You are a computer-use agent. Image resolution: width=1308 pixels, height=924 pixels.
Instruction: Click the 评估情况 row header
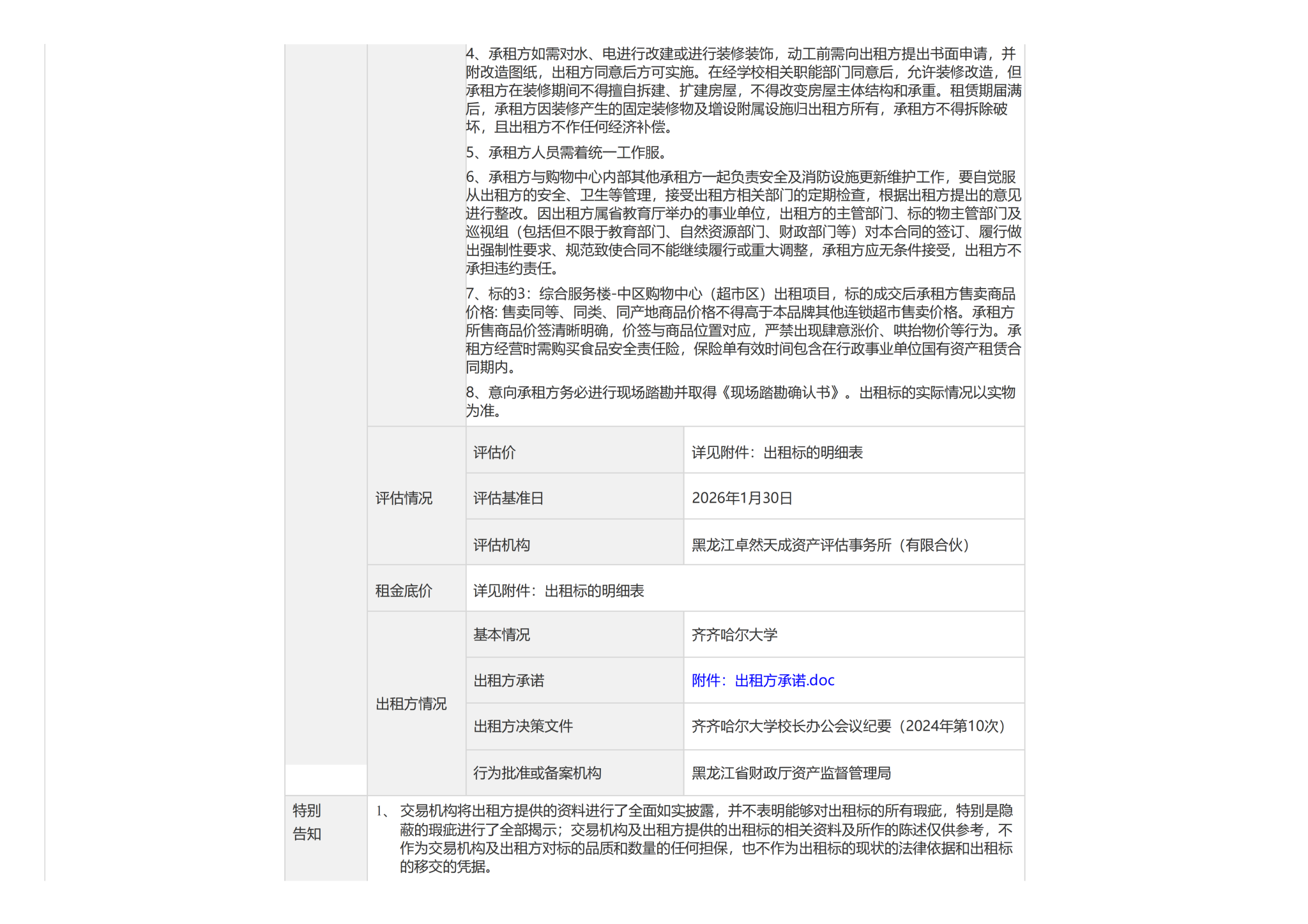click(x=404, y=498)
